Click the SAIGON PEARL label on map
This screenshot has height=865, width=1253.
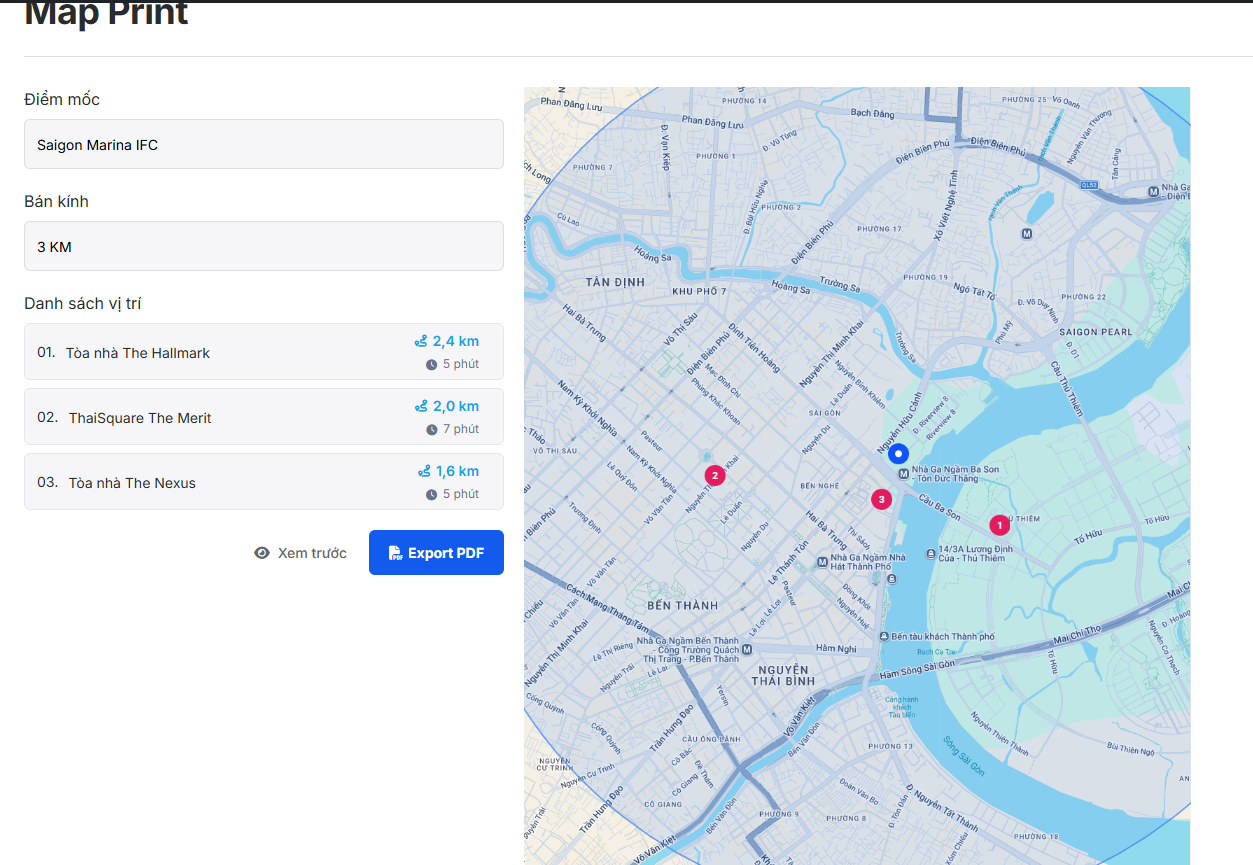(1094, 332)
